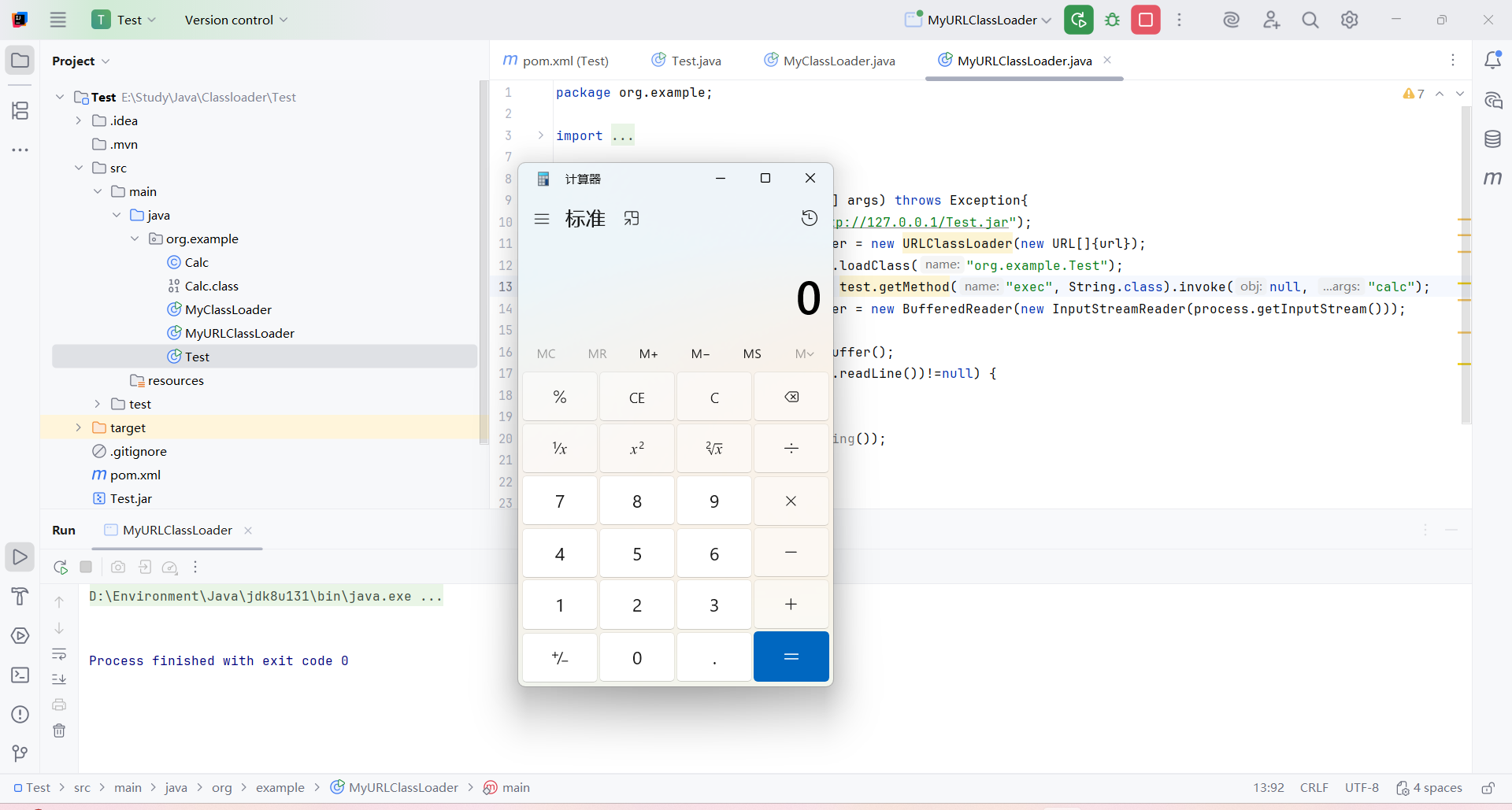Open the Git version control tool window
The image size is (1512, 810).
(x=20, y=753)
